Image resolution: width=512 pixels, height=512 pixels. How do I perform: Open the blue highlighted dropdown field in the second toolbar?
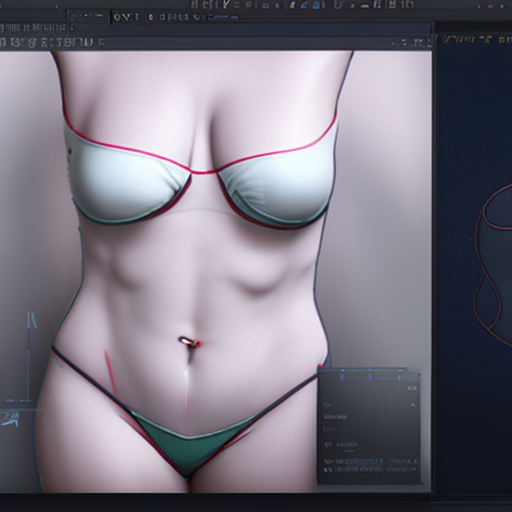click(89, 17)
